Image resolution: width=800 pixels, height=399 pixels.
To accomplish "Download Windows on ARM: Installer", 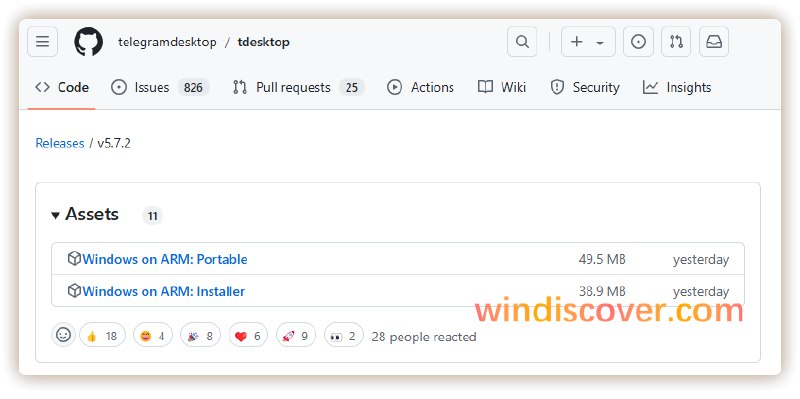I will click(x=164, y=291).
